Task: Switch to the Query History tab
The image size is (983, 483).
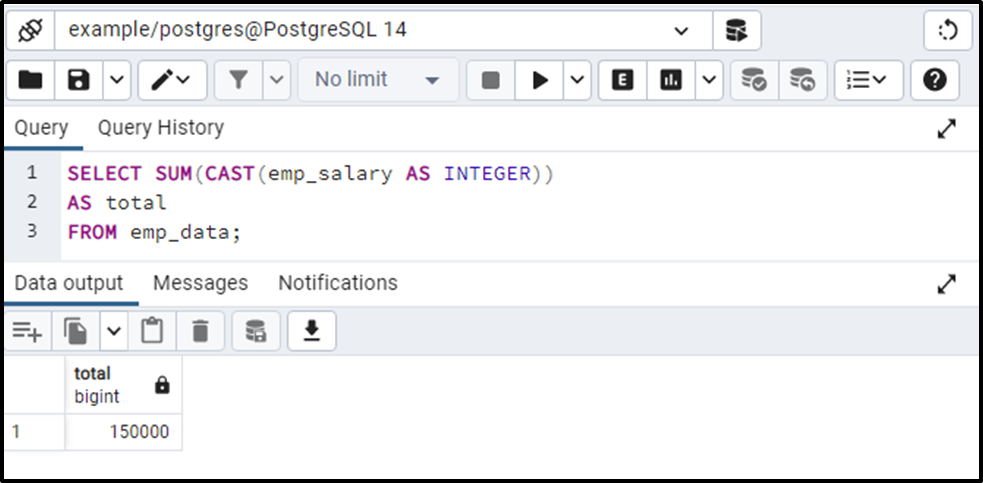Action: click(160, 128)
